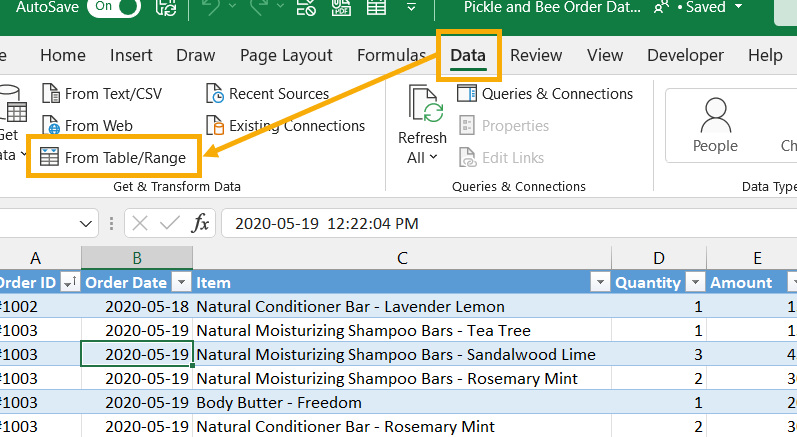
Task: Click the table grid icon in title bar
Action: point(376,7)
